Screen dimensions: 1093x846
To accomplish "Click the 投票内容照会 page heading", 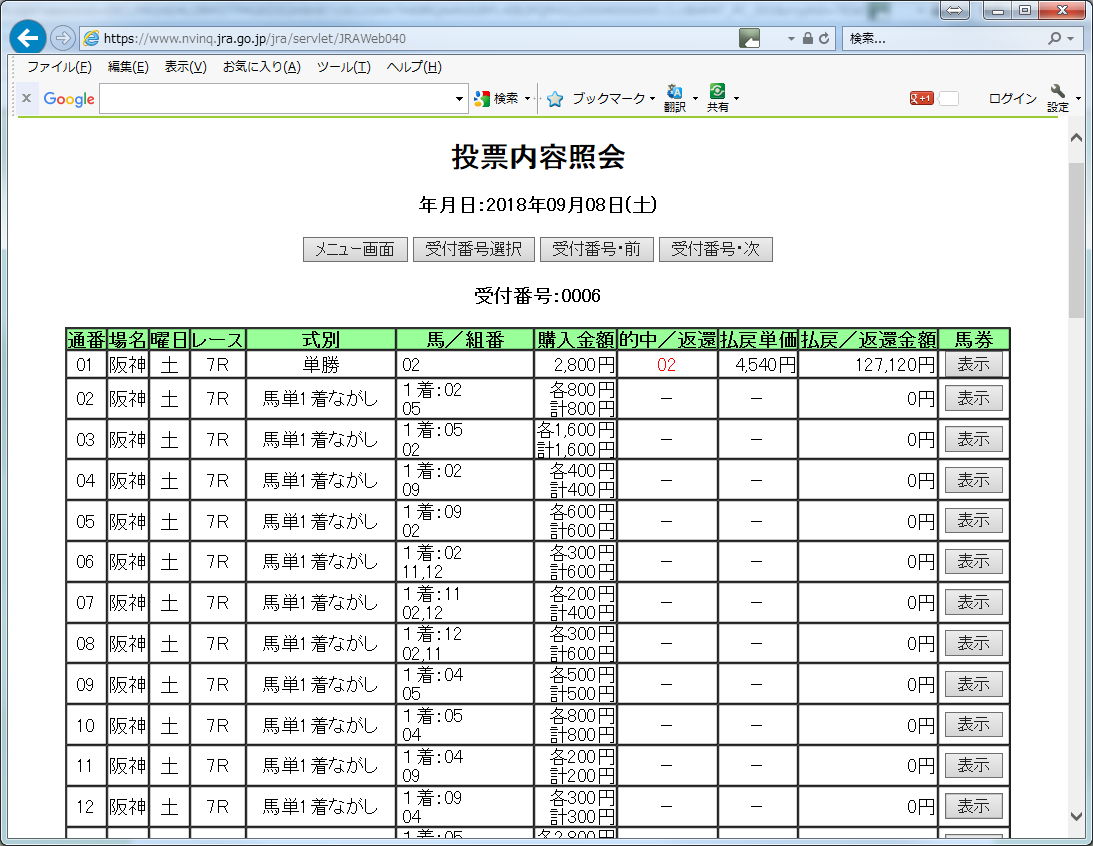I will pos(538,156).
